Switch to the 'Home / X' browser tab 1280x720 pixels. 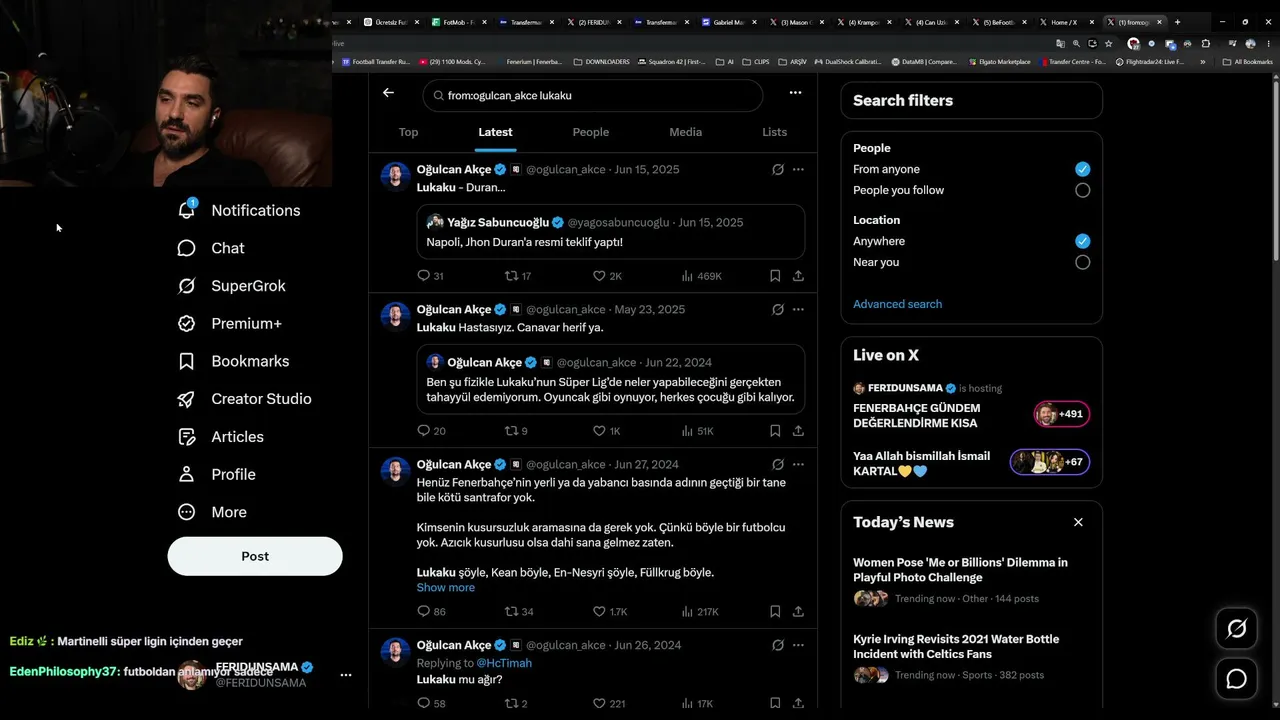click(1069, 22)
